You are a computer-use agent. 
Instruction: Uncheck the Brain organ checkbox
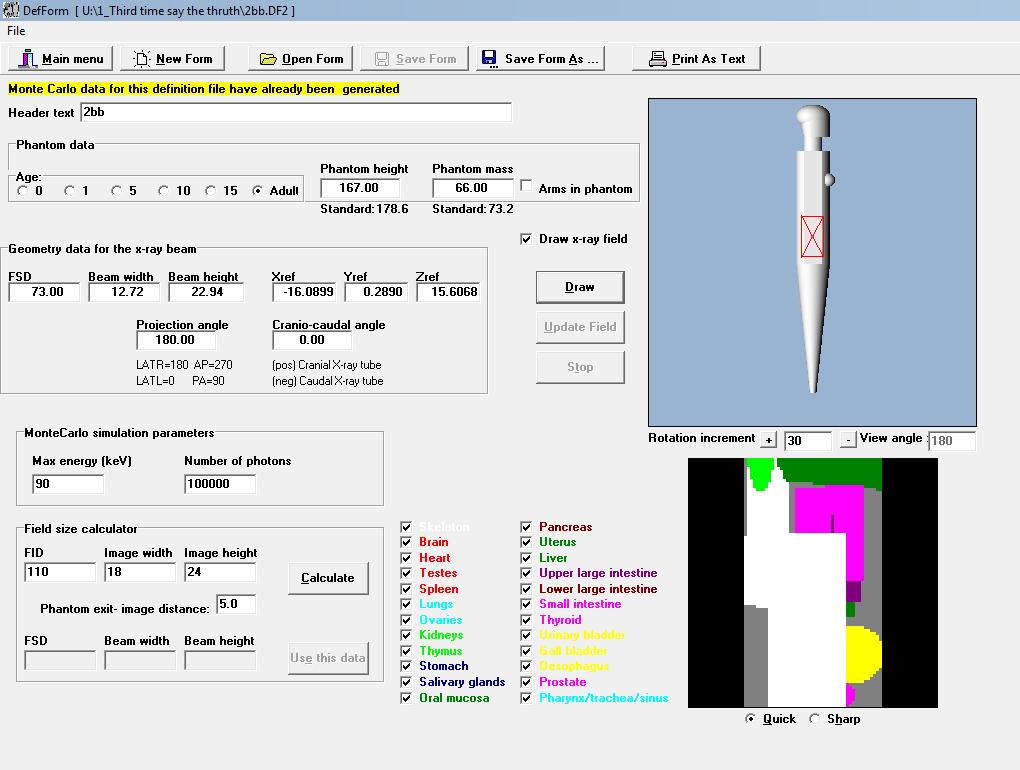tap(406, 542)
